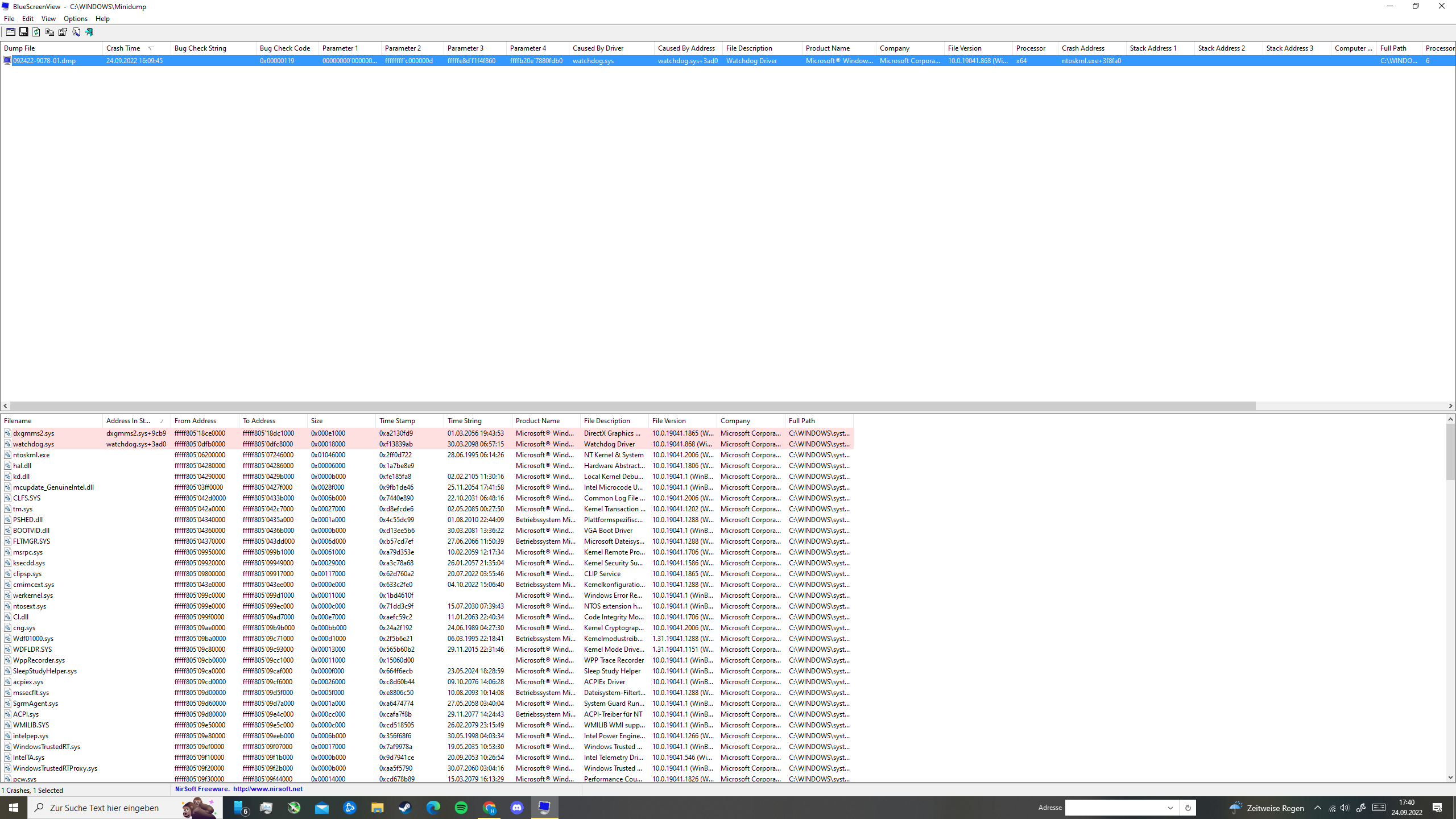Open the Properties toolbar icon
Viewport: 1456px width, 819px height.
tap(63, 32)
